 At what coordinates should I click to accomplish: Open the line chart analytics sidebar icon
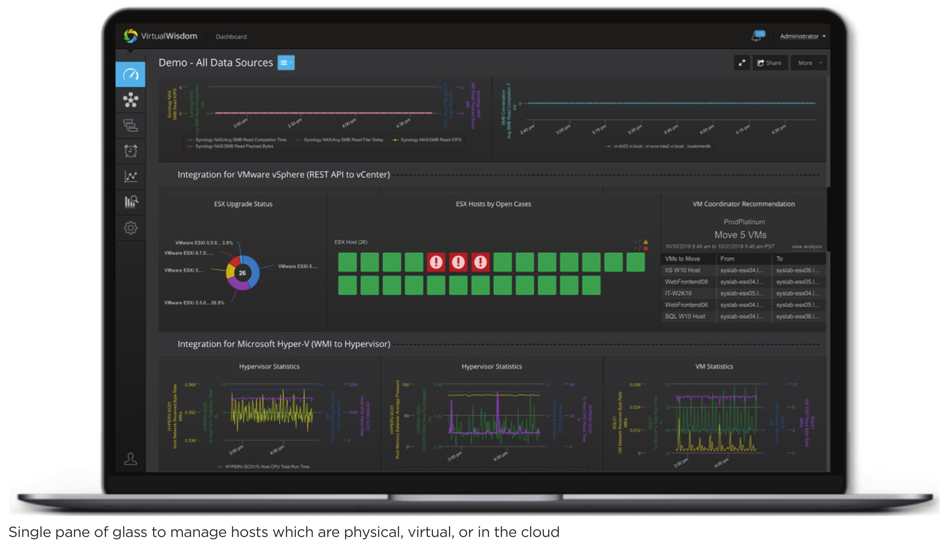(x=130, y=176)
